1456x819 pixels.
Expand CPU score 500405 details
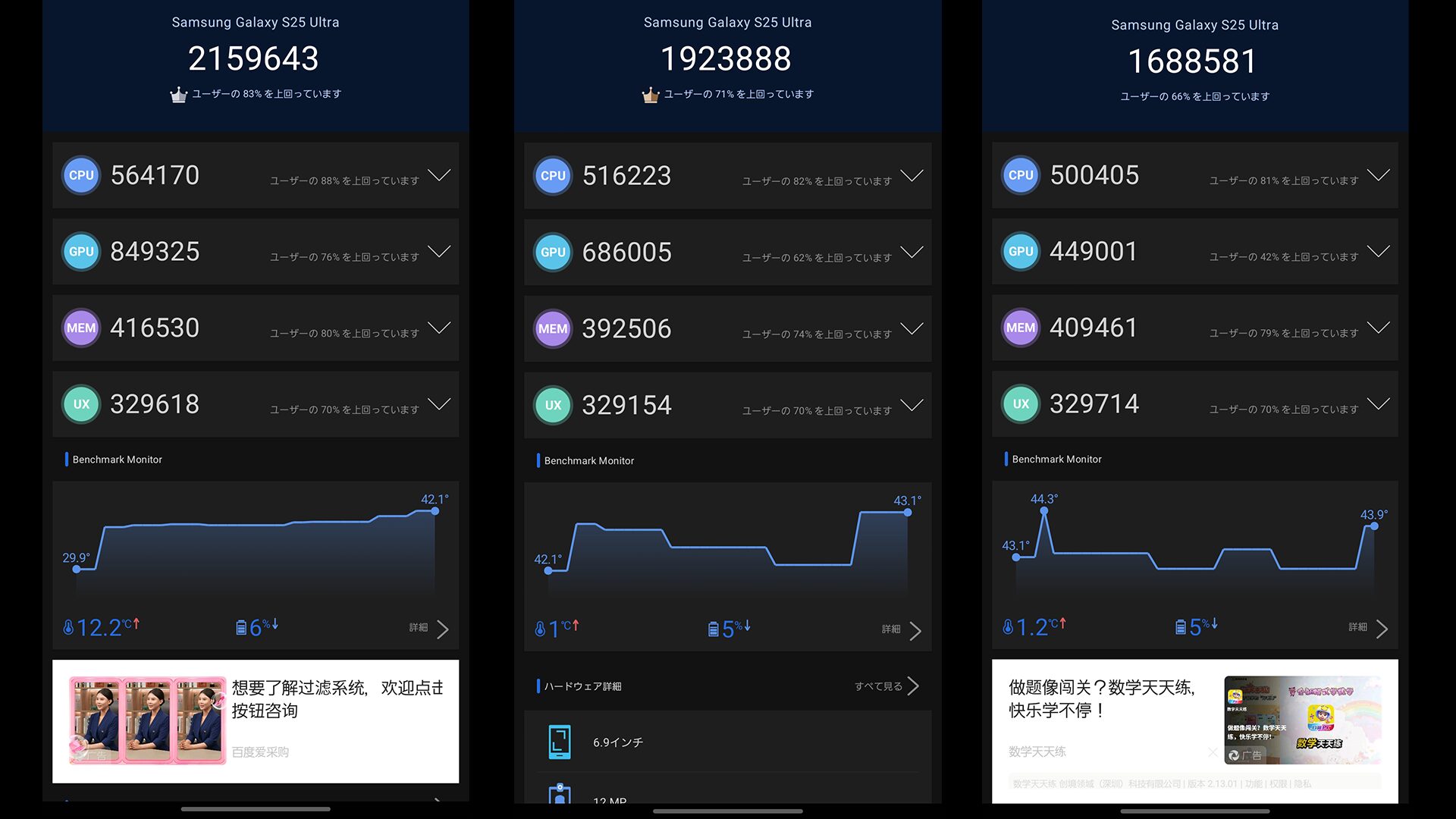(x=1379, y=175)
